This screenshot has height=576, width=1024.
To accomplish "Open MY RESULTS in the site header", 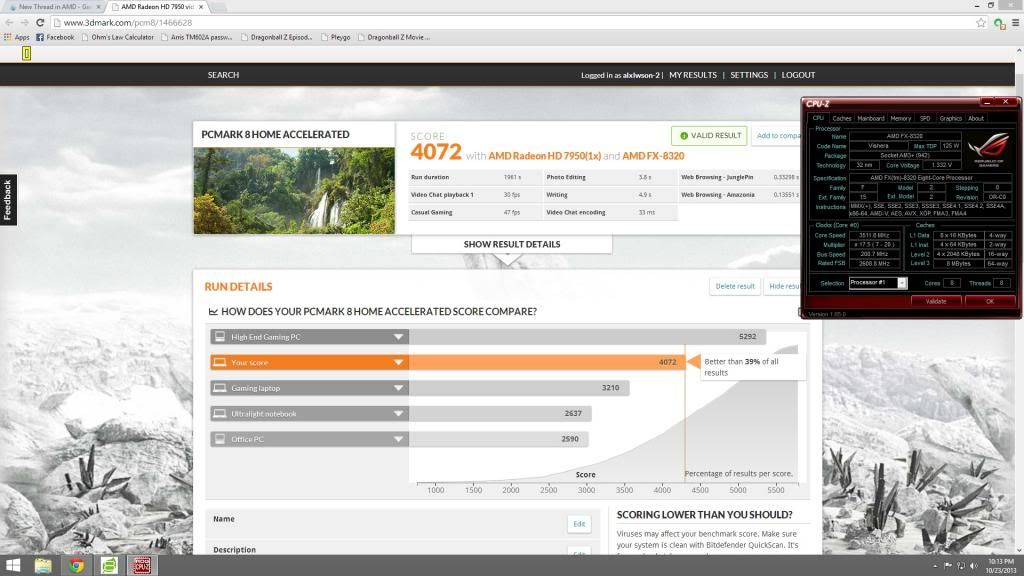I will (693, 75).
